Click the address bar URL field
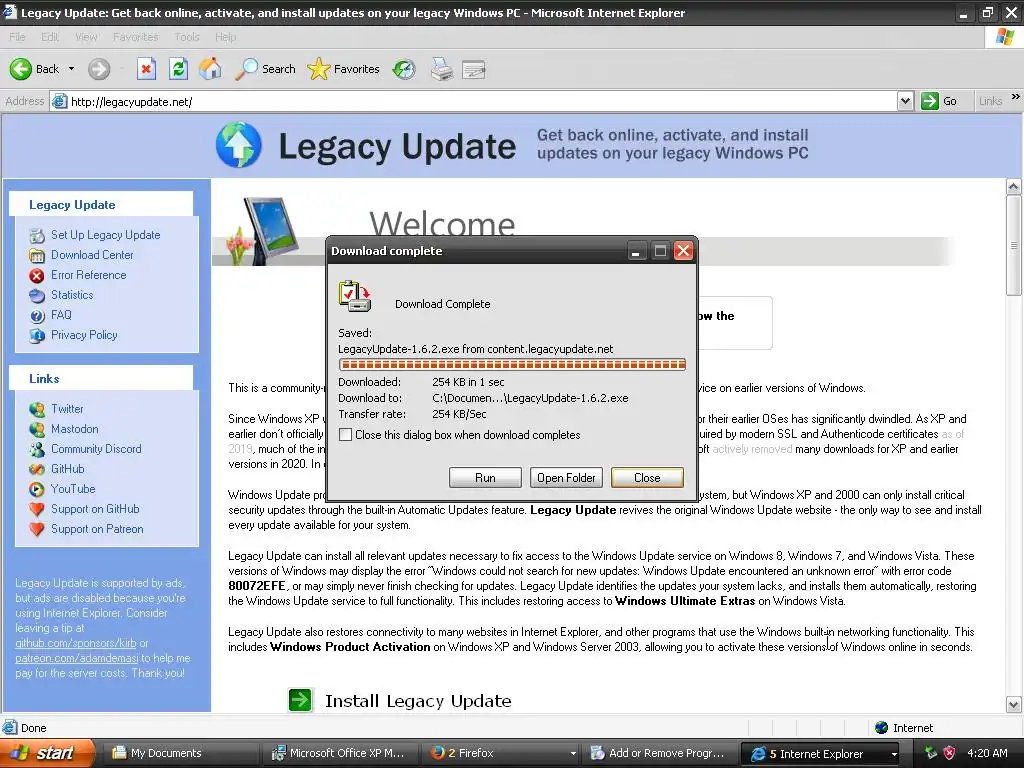1024x768 pixels. (x=473, y=101)
